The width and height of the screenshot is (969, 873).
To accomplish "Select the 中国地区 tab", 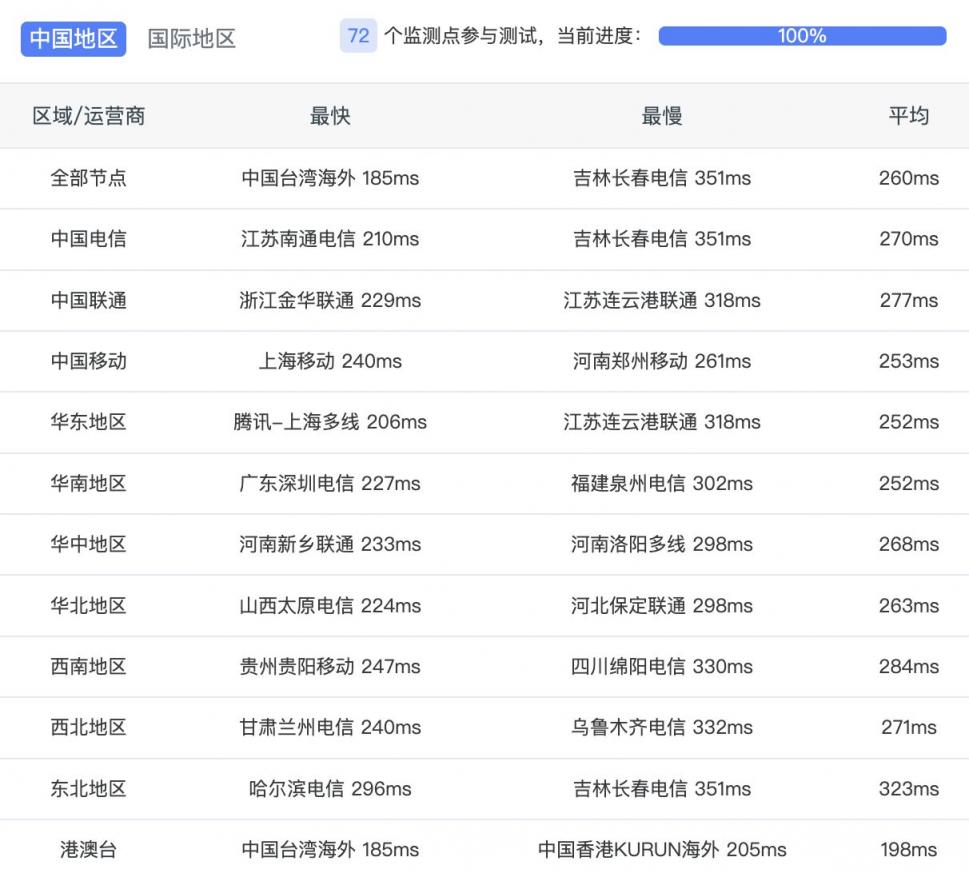I will pyautogui.click(x=73, y=38).
